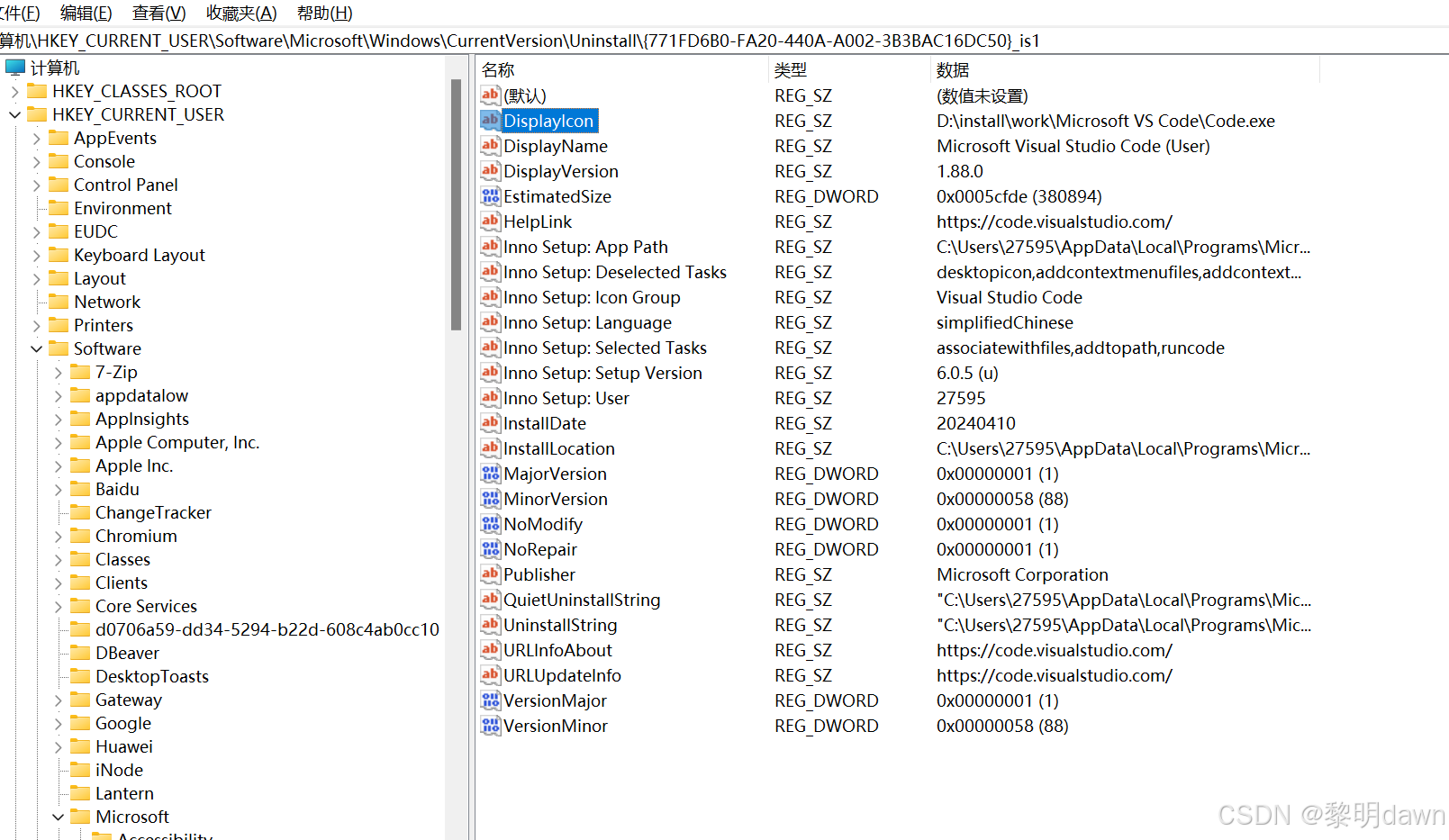Expand the Keyboard Layout key

point(36,255)
